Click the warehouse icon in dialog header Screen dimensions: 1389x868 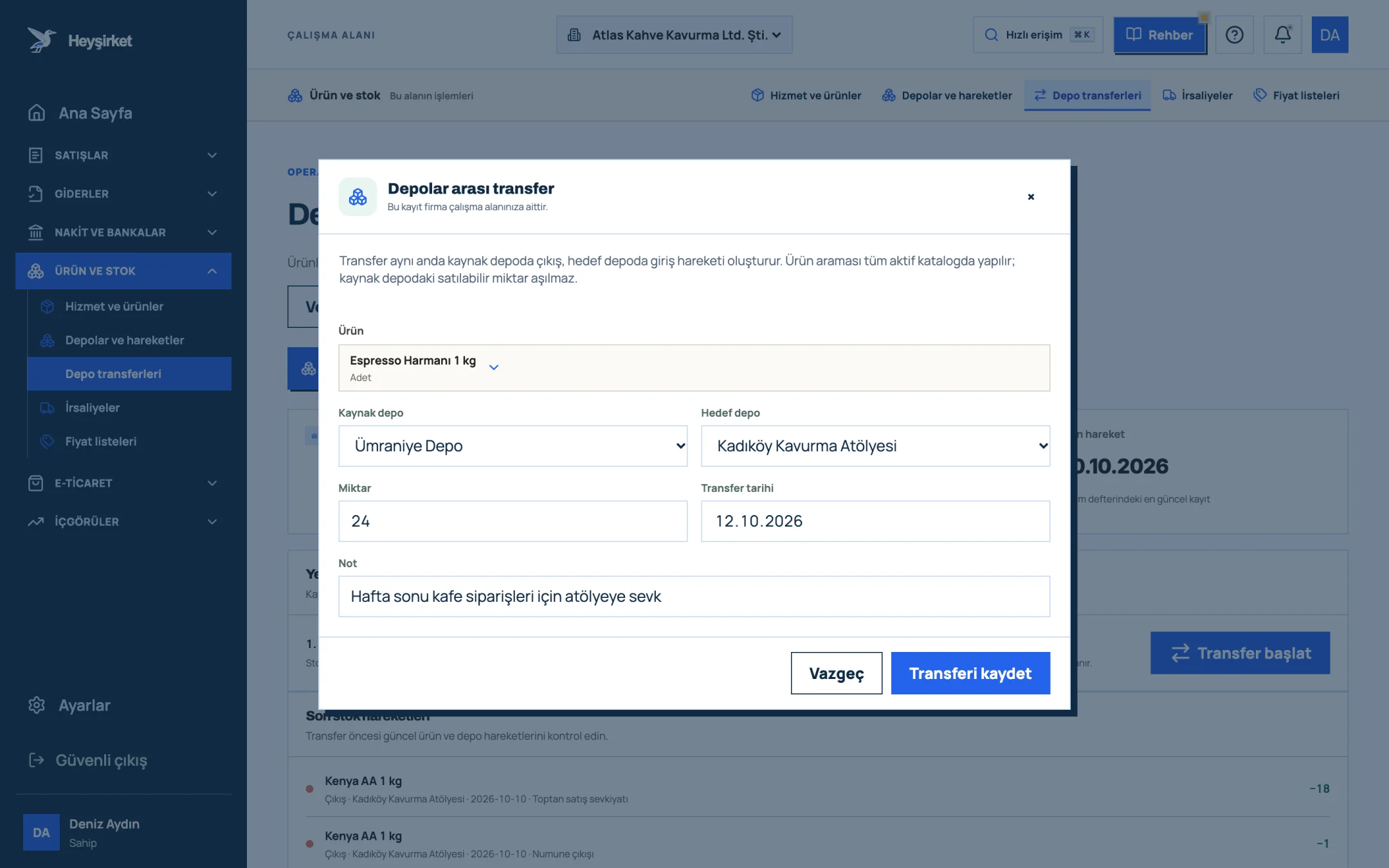[x=358, y=197]
